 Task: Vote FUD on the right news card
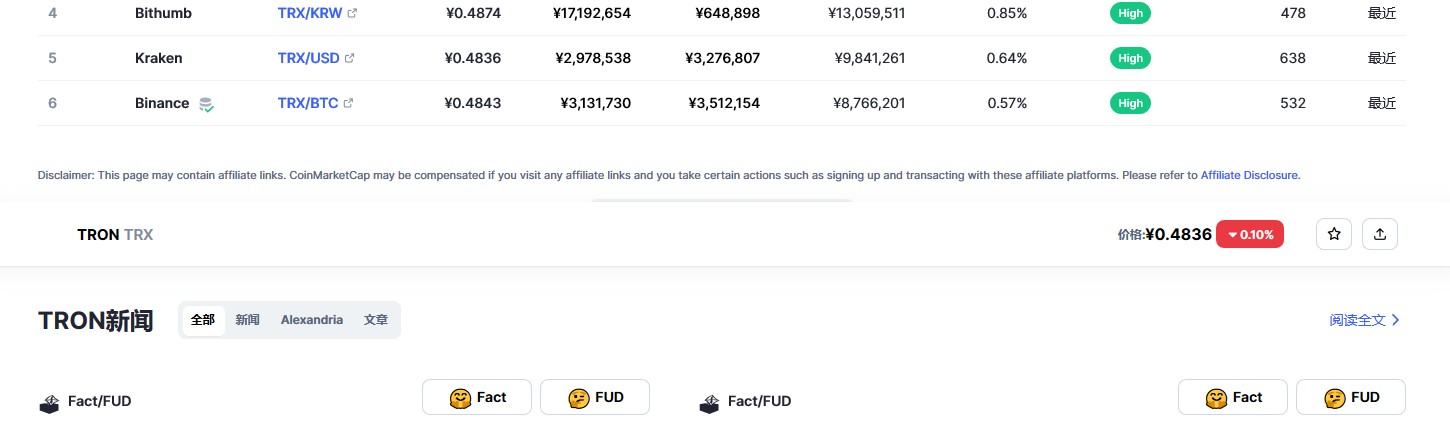coord(1351,397)
